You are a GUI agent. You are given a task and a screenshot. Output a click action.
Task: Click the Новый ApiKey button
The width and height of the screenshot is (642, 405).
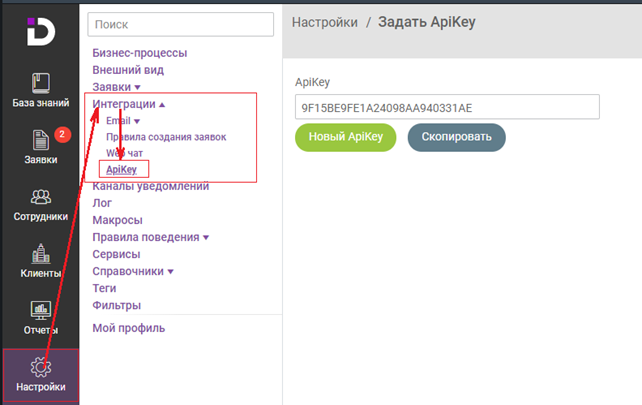(346, 137)
